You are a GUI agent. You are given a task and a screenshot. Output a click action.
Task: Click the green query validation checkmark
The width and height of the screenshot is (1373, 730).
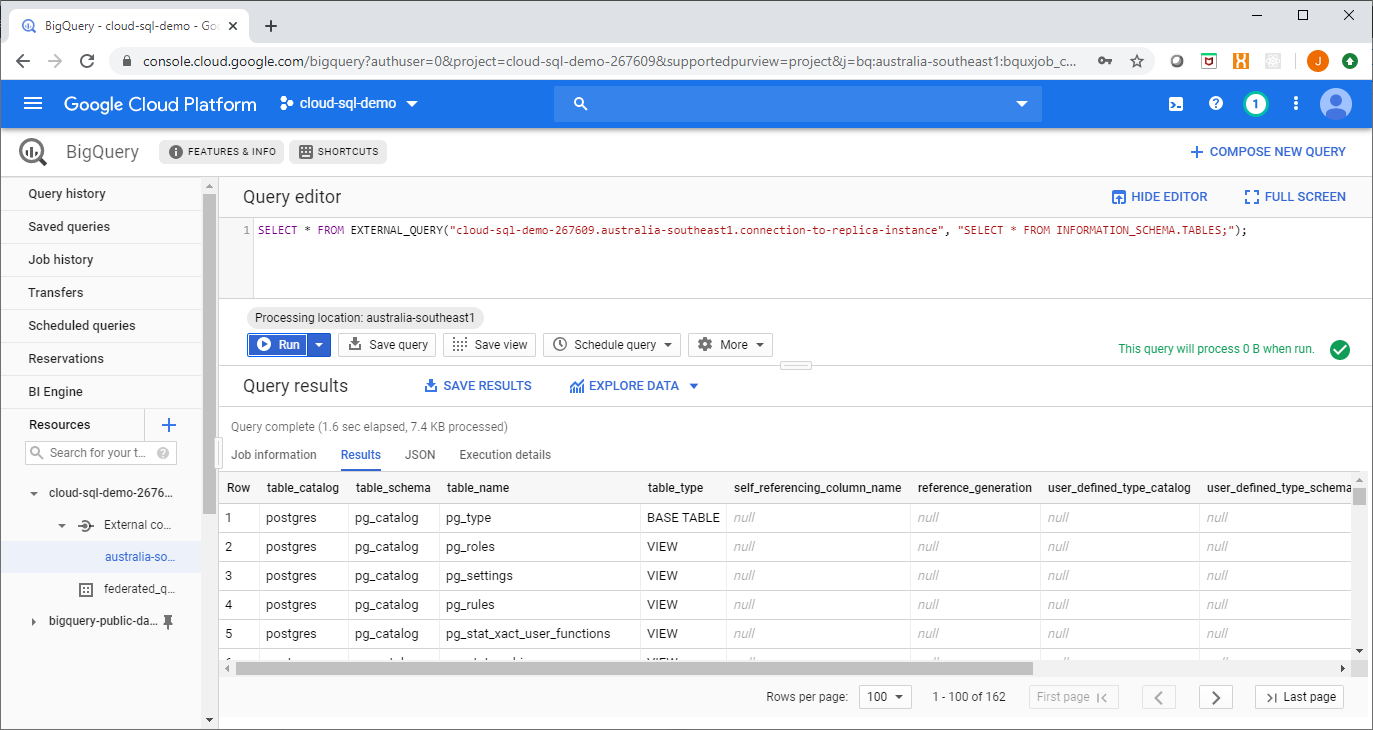tap(1340, 349)
